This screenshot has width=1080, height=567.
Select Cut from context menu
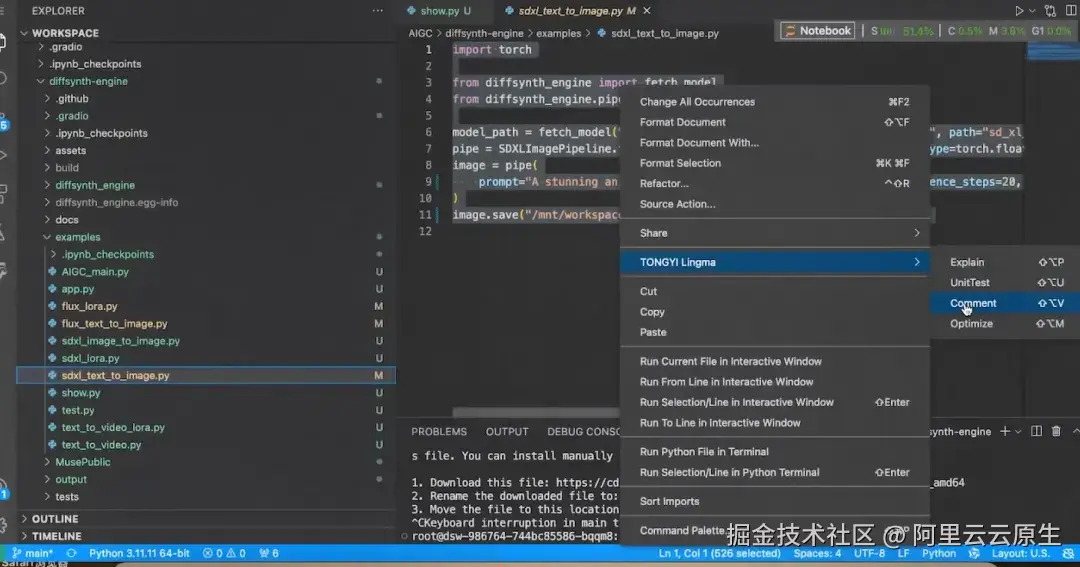pyautogui.click(x=774, y=291)
